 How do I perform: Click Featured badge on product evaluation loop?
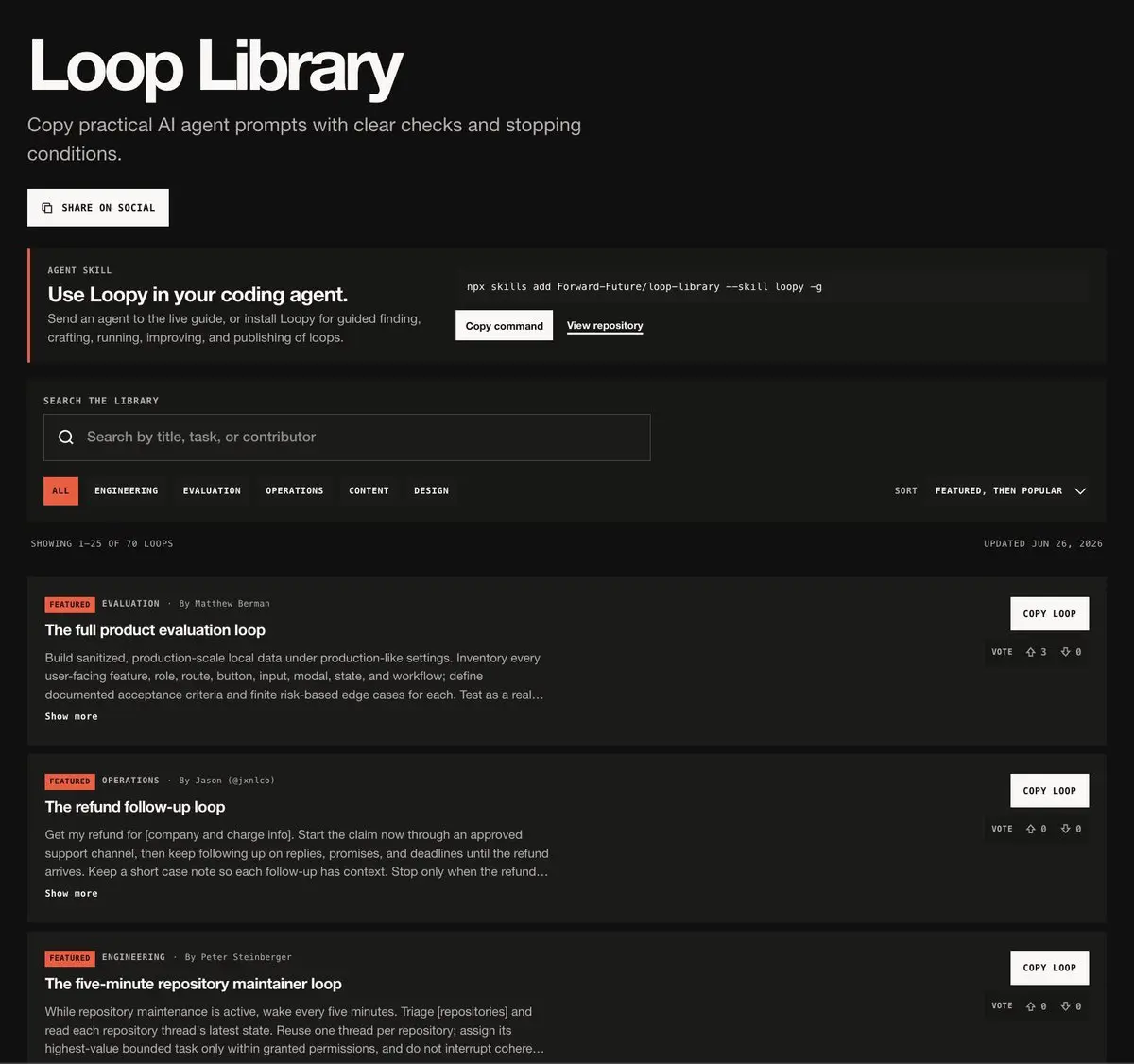70,604
